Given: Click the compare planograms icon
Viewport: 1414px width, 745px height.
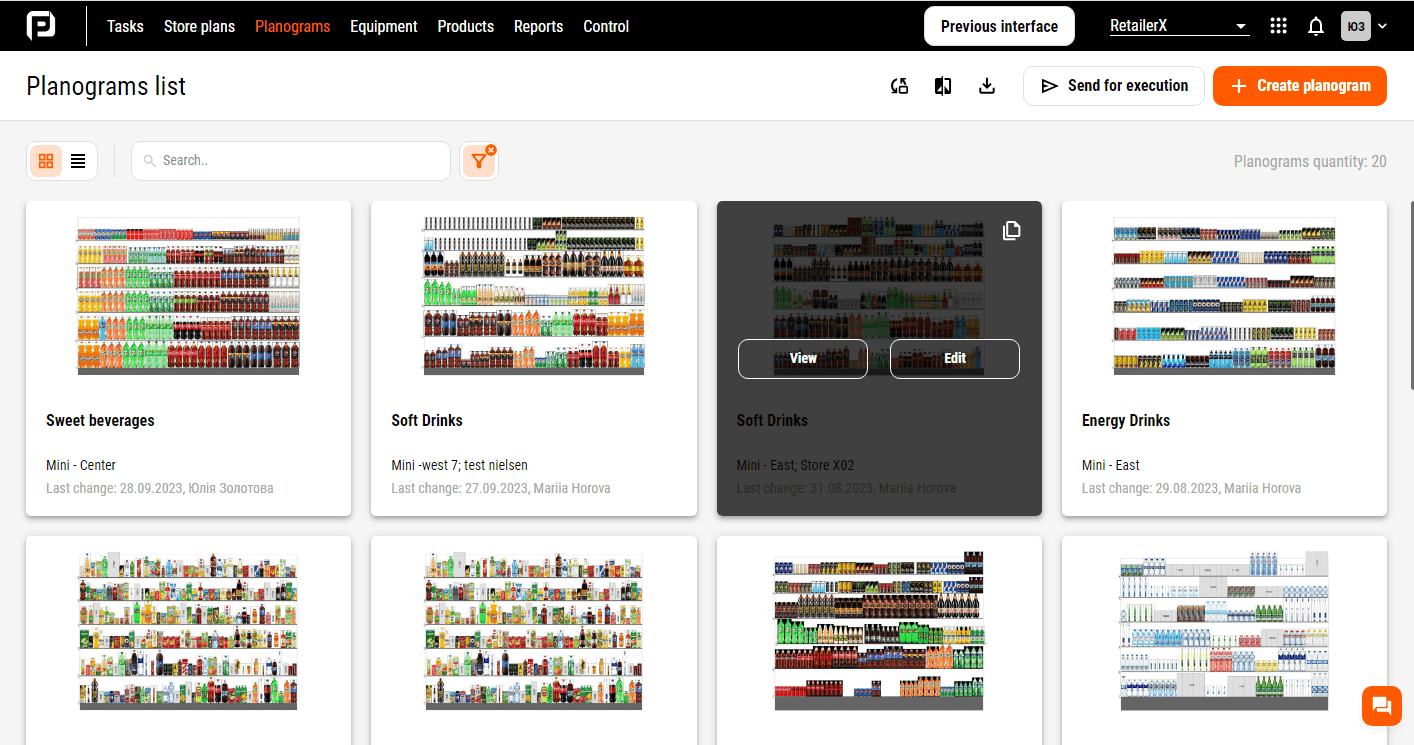Looking at the screenshot, I should (x=943, y=86).
